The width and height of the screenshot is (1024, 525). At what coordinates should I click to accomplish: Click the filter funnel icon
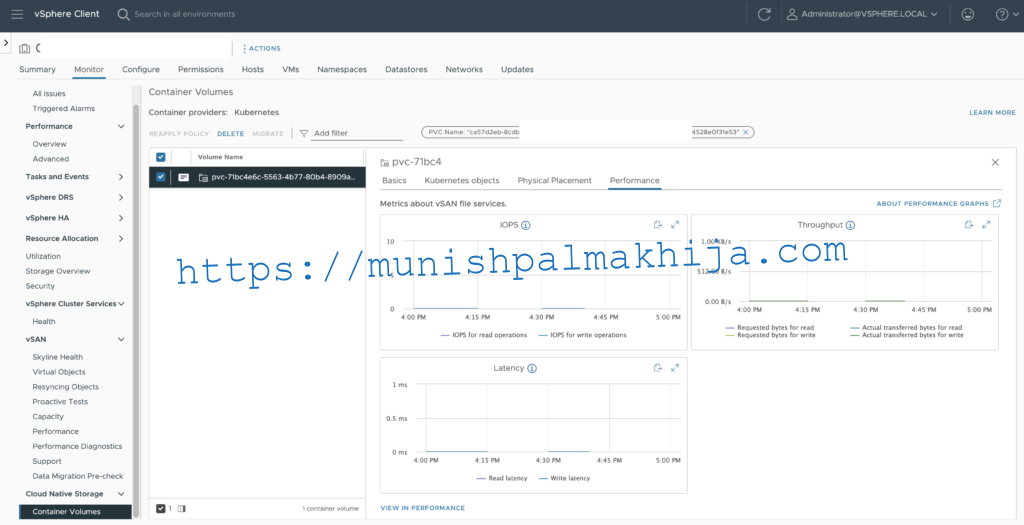(304, 133)
